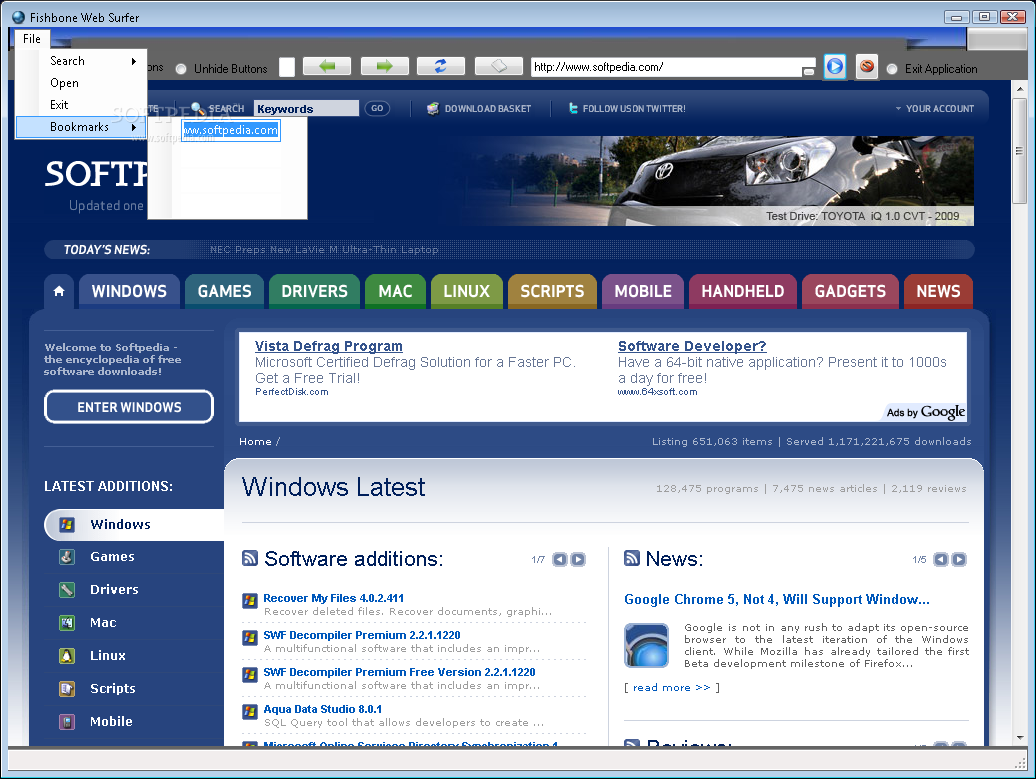Viewport: 1036px width, 779px height.
Task: Switch to the WINDOWS tab
Action: 130,291
